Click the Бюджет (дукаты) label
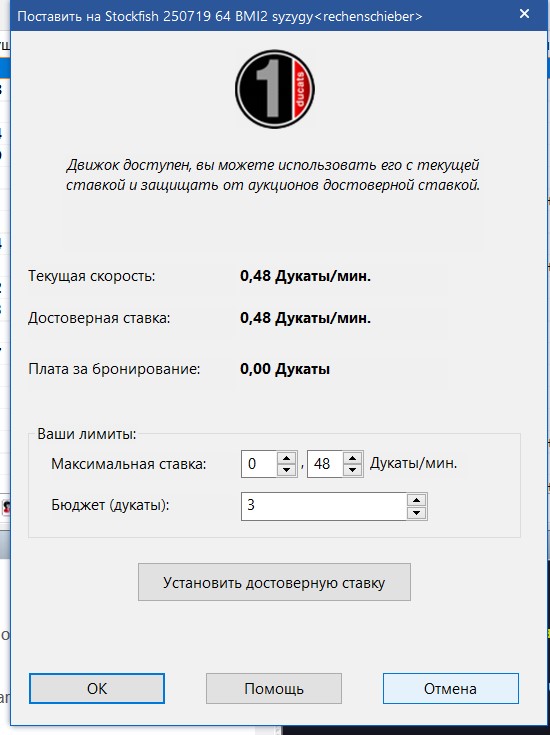The image size is (550, 735). 111,505
